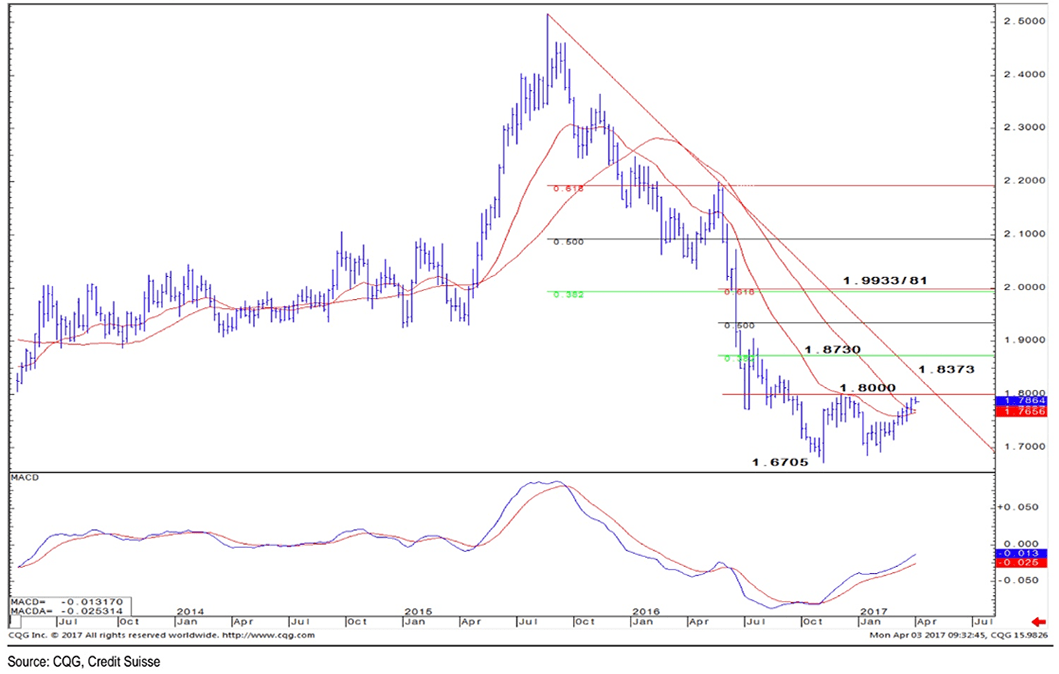The height and width of the screenshot is (674, 1059).
Task: Select the 1.9933/81 resistance label
Action: click(886, 280)
